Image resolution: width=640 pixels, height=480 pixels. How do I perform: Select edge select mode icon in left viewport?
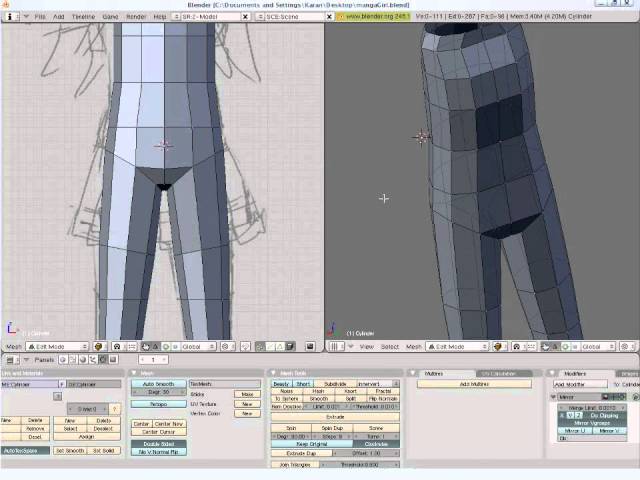pos(270,347)
